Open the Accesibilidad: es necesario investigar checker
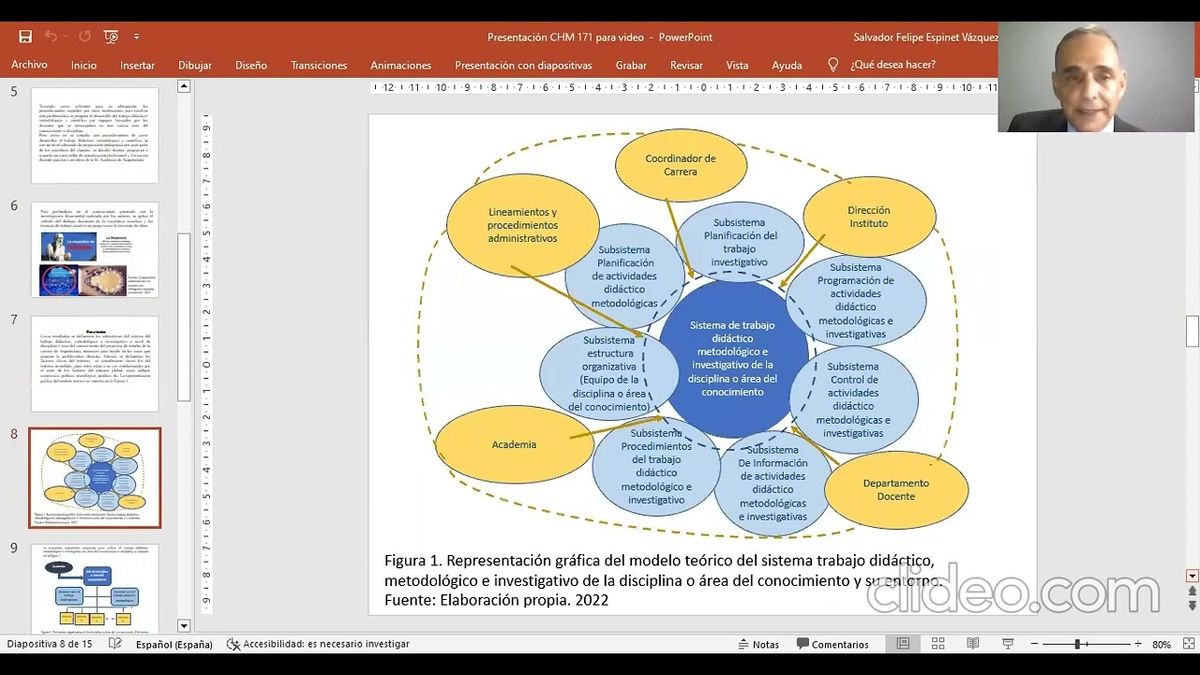The height and width of the screenshot is (675, 1200). 319,645
